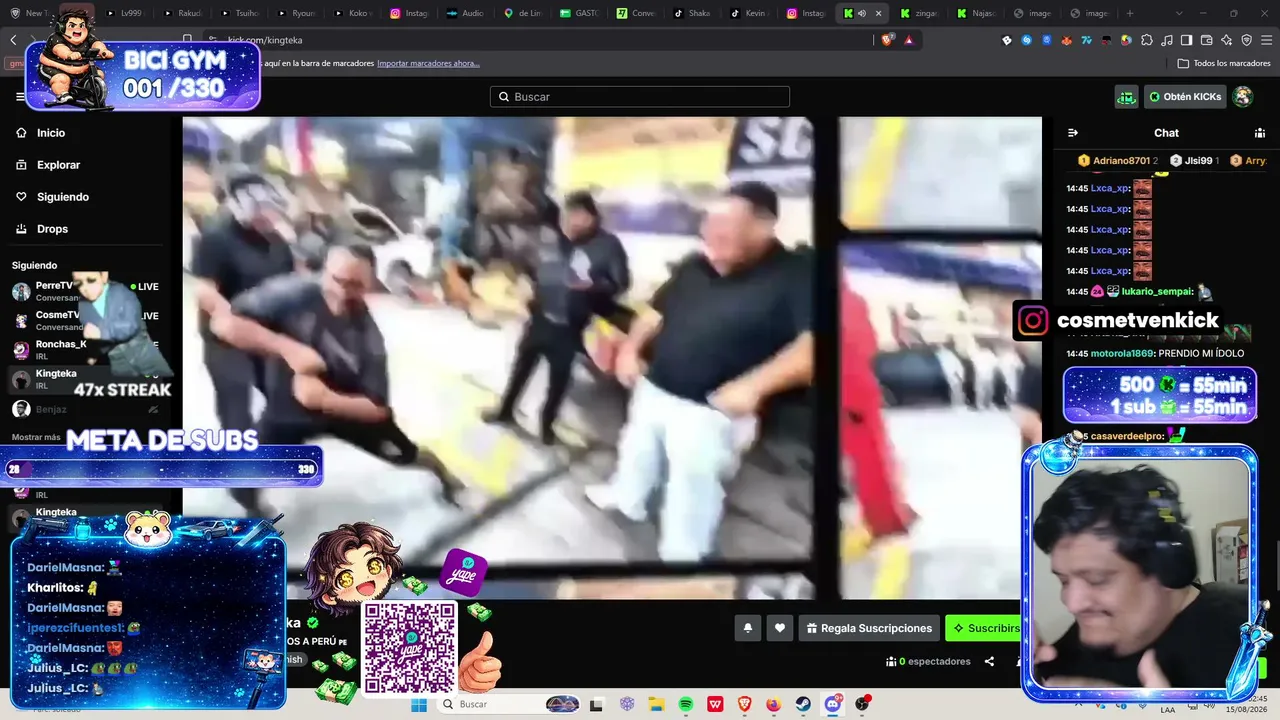Click the Kick address bar URL
This screenshot has height=720, width=1280.
(265, 40)
